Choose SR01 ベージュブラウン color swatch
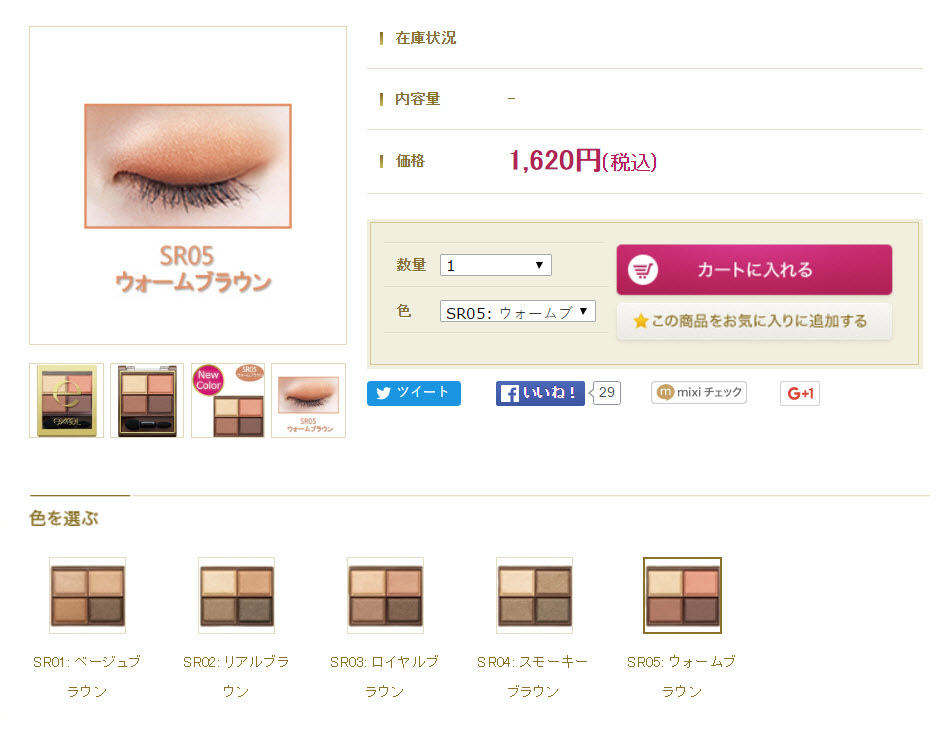 tap(88, 596)
